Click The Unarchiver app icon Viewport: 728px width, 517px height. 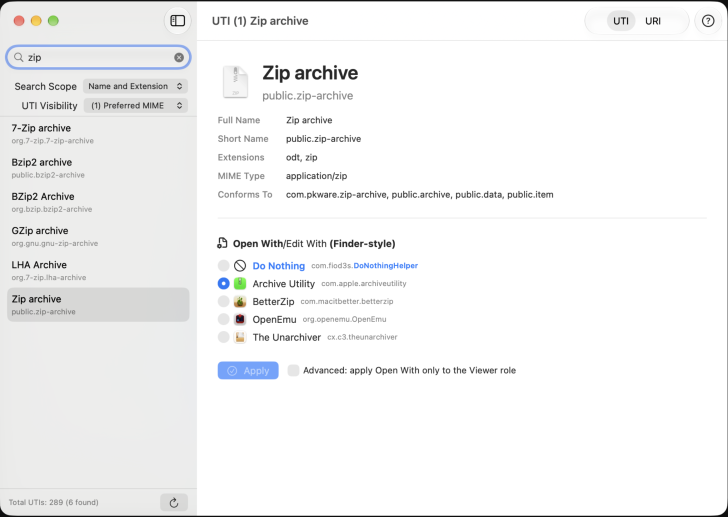(240, 337)
